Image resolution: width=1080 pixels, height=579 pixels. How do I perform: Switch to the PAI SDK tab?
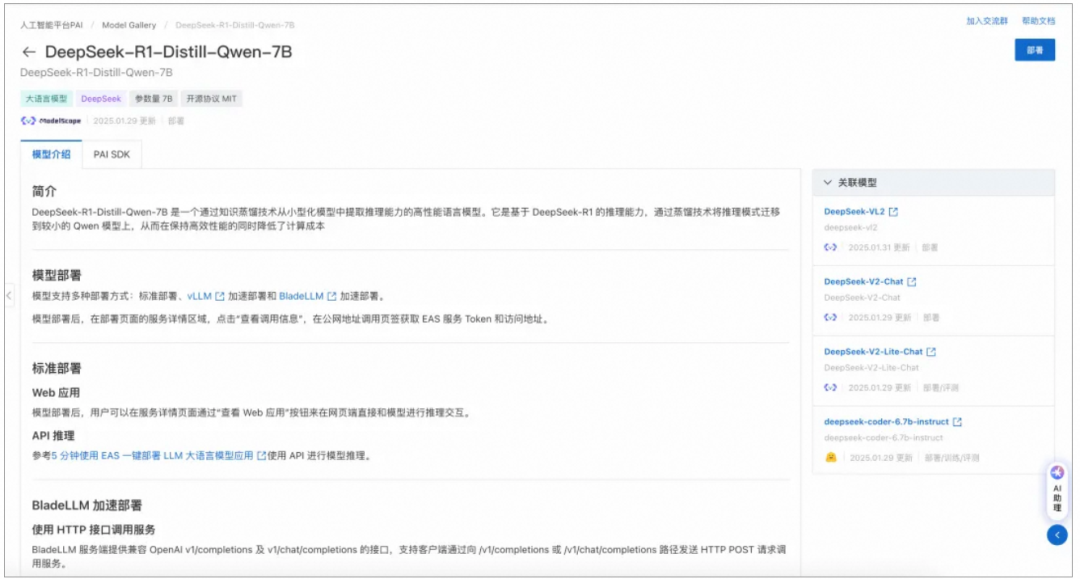click(112, 154)
